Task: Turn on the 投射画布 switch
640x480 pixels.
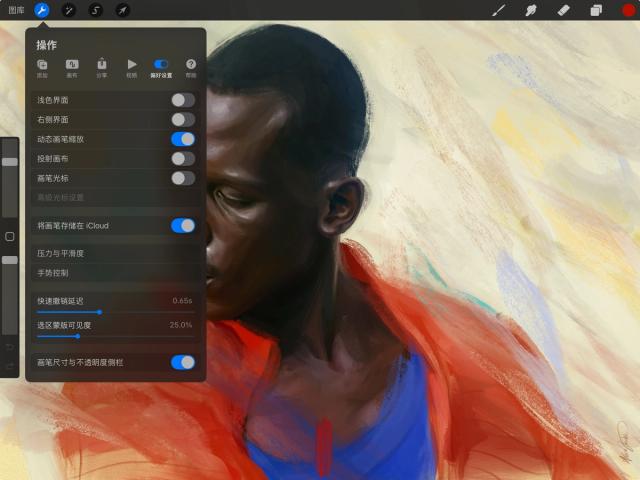Action: 183,159
